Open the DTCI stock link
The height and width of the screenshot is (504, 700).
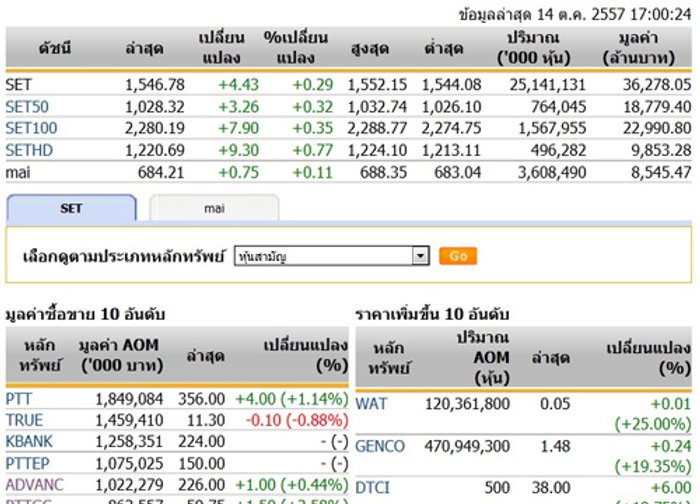[372, 487]
